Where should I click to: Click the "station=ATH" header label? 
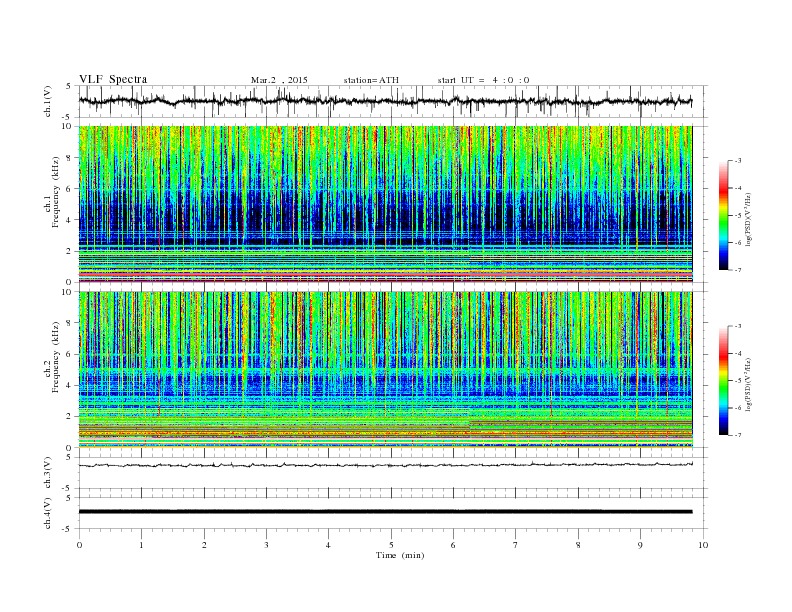pos(371,80)
